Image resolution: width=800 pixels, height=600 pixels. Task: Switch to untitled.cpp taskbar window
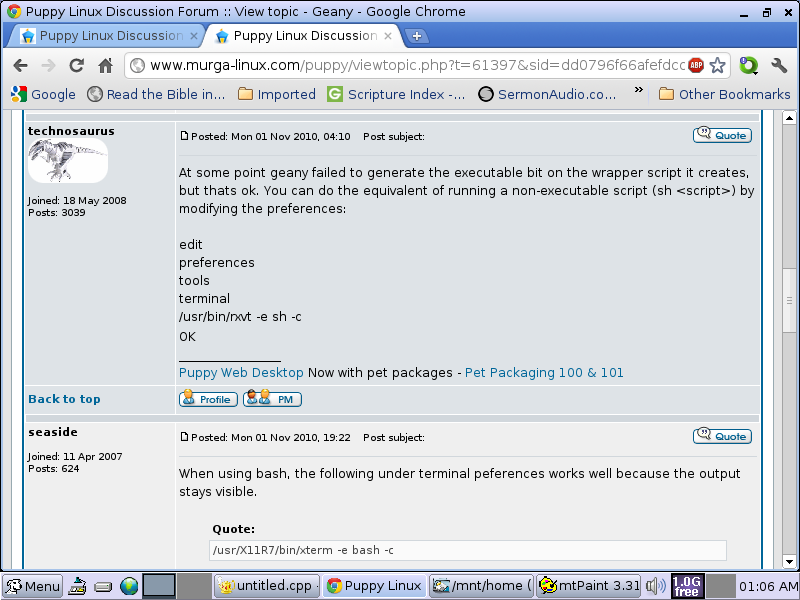click(267, 586)
